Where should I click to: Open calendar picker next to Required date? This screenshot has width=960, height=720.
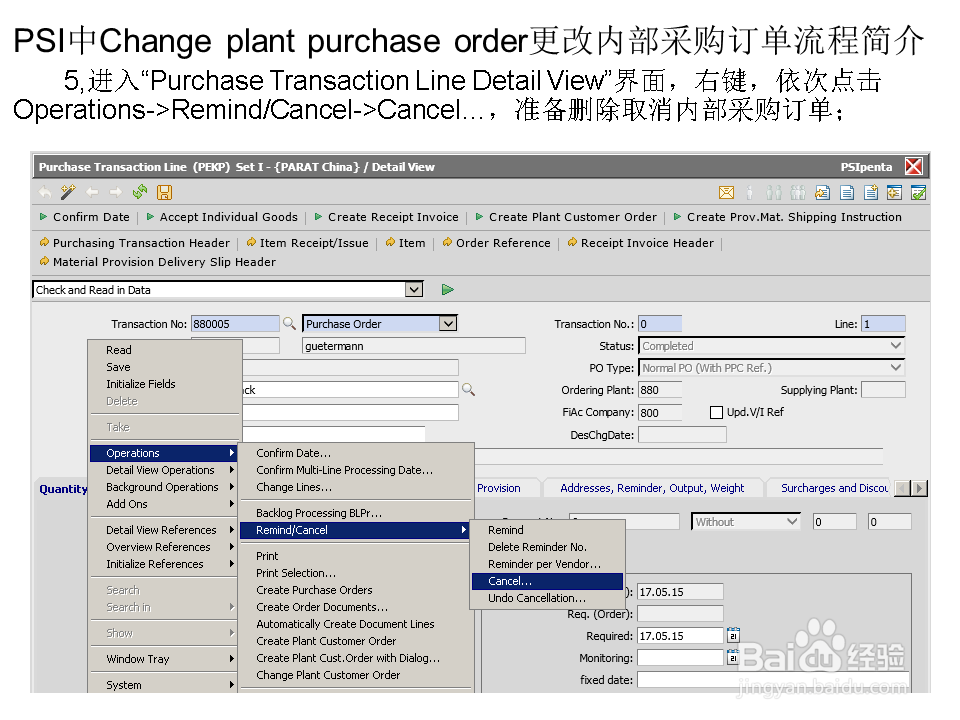click(x=734, y=635)
